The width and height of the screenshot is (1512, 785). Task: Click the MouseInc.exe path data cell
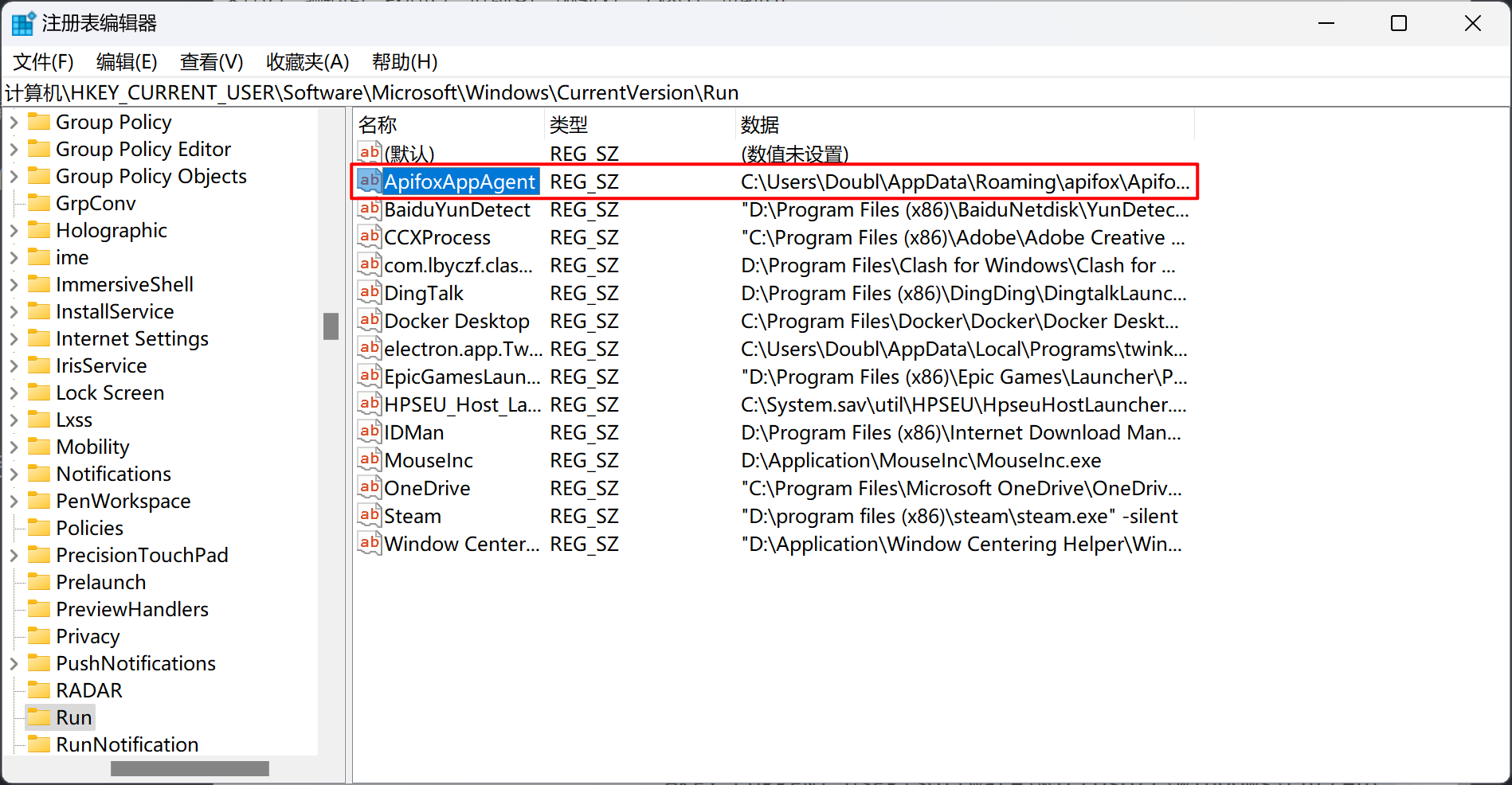921,460
